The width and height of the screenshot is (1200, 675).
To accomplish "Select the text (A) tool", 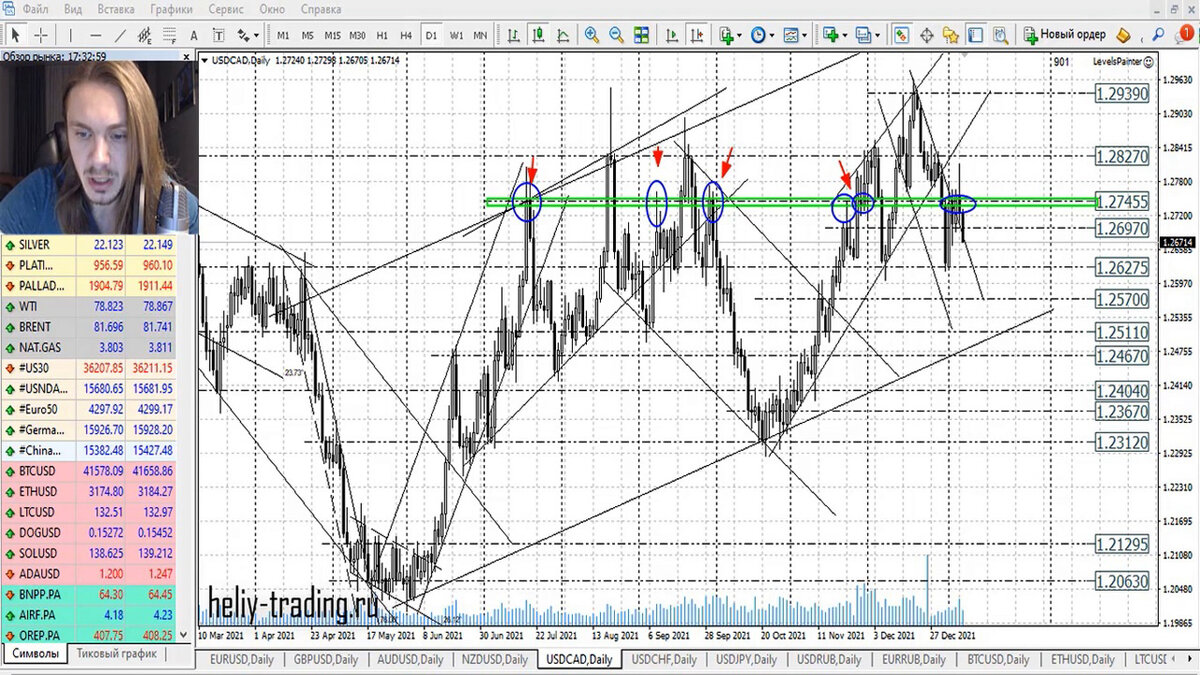I will tap(194, 35).
